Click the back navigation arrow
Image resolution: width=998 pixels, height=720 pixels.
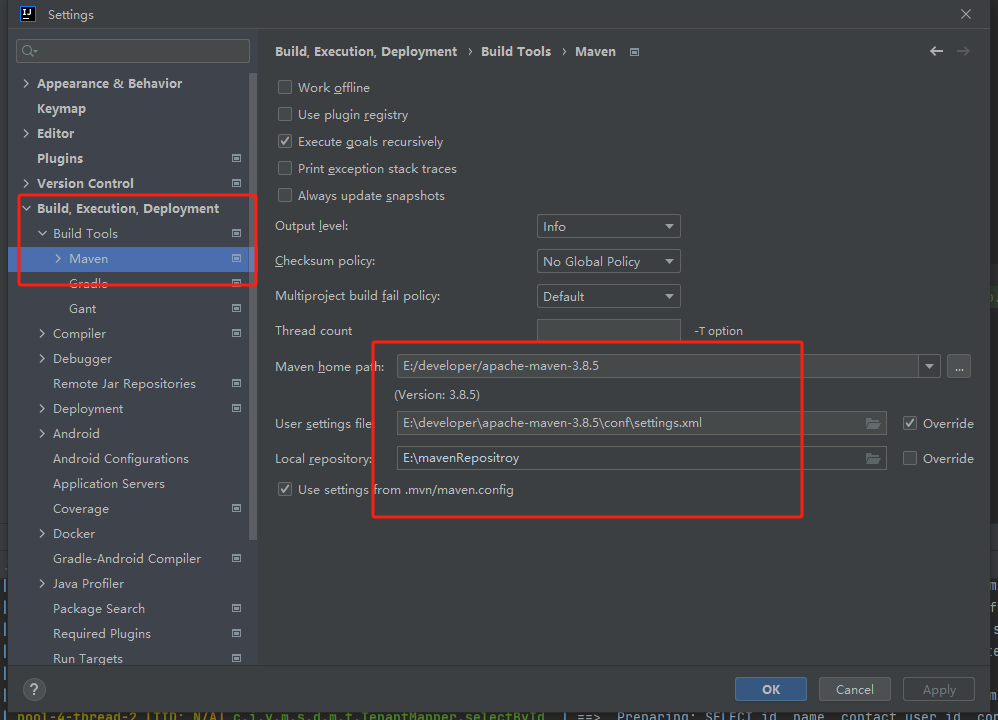pos(936,51)
